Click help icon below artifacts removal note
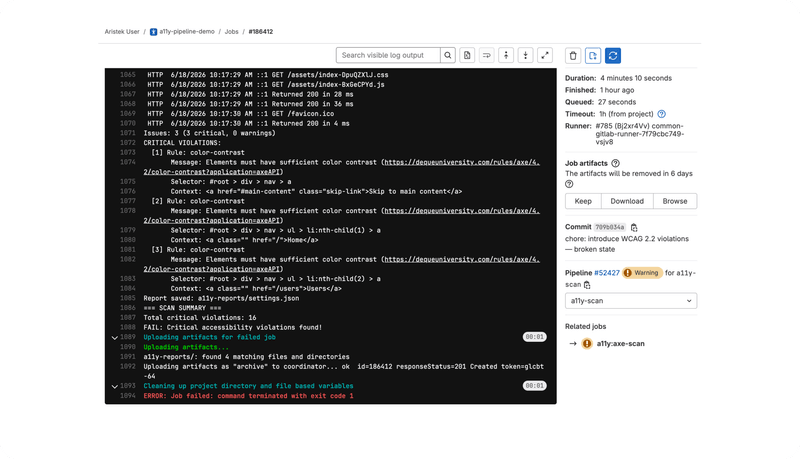 click(569, 184)
